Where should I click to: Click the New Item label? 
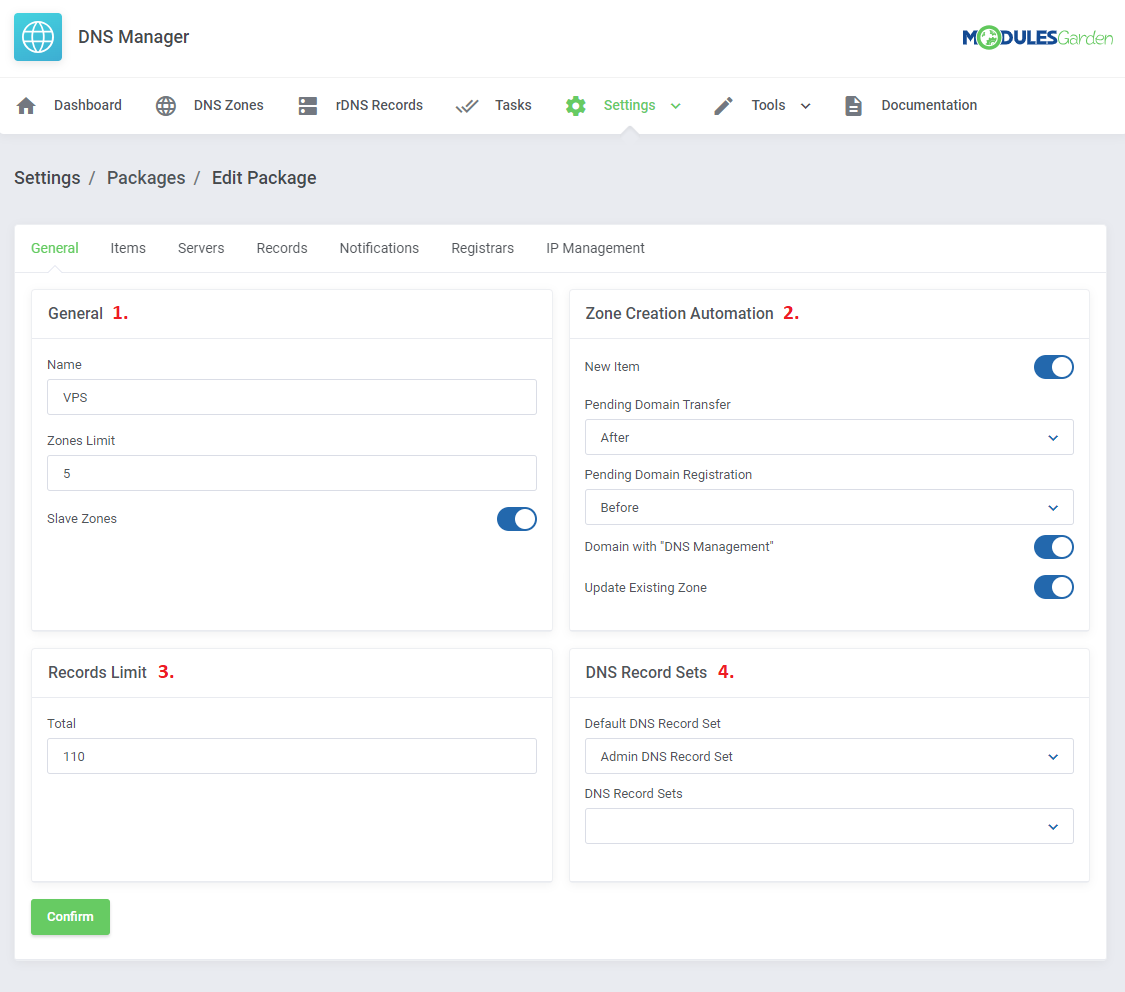pos(612,367)
